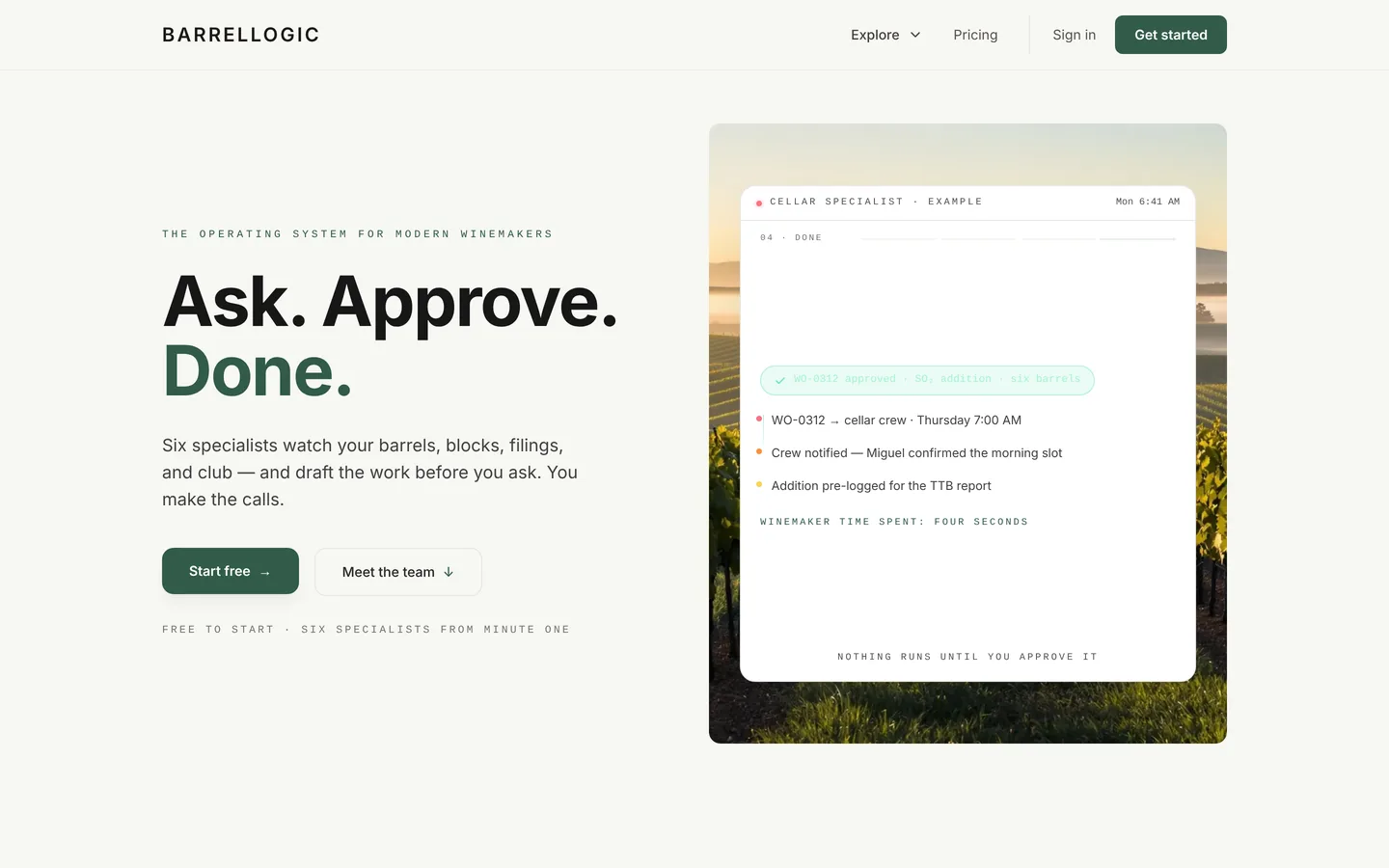This screenshot has height=868, width=1389.
Task: Click the 'Mon 6:41 AM' timestamp
Action: coord(1147,202)
